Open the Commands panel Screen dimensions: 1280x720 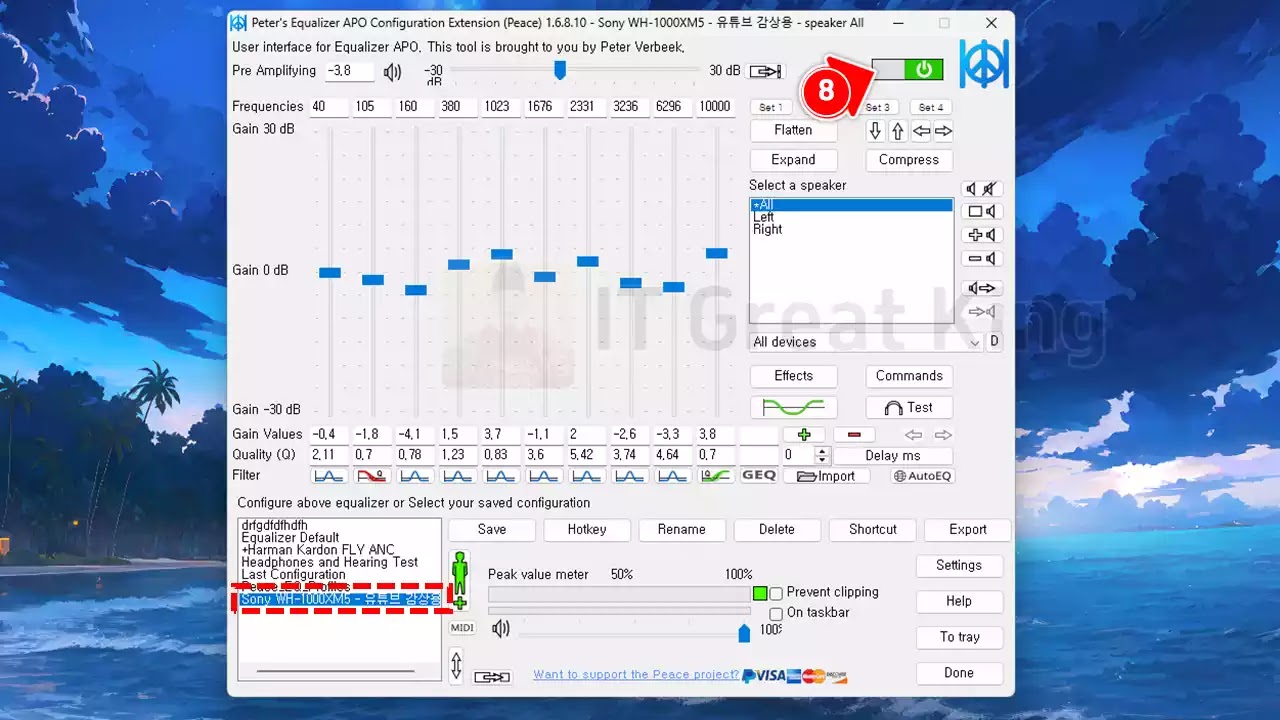(909, 376)
